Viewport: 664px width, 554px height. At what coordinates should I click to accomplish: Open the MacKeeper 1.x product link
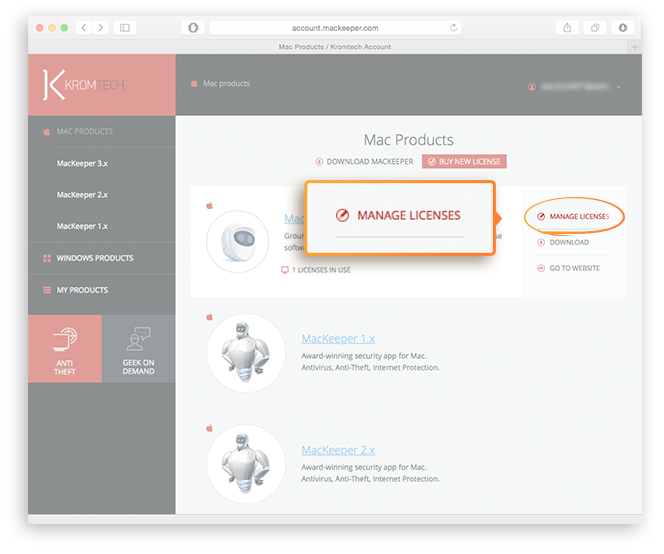[x=338, y=339]
